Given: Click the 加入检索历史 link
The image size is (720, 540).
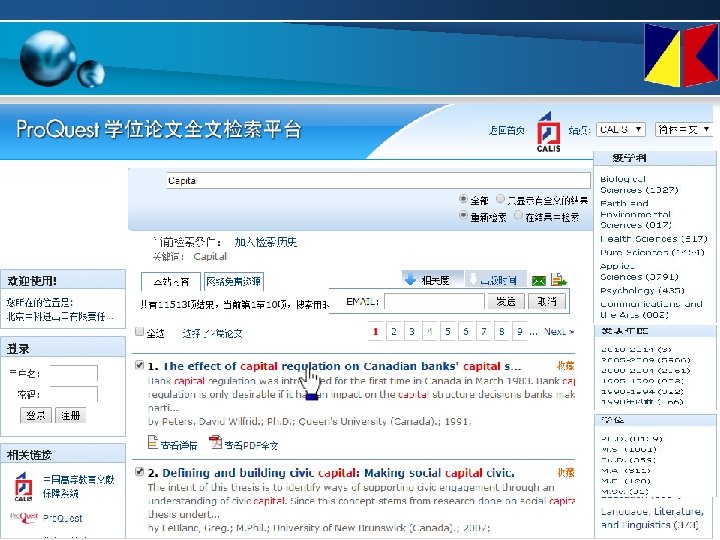Looking at the screenshot, I should point(265,242).
